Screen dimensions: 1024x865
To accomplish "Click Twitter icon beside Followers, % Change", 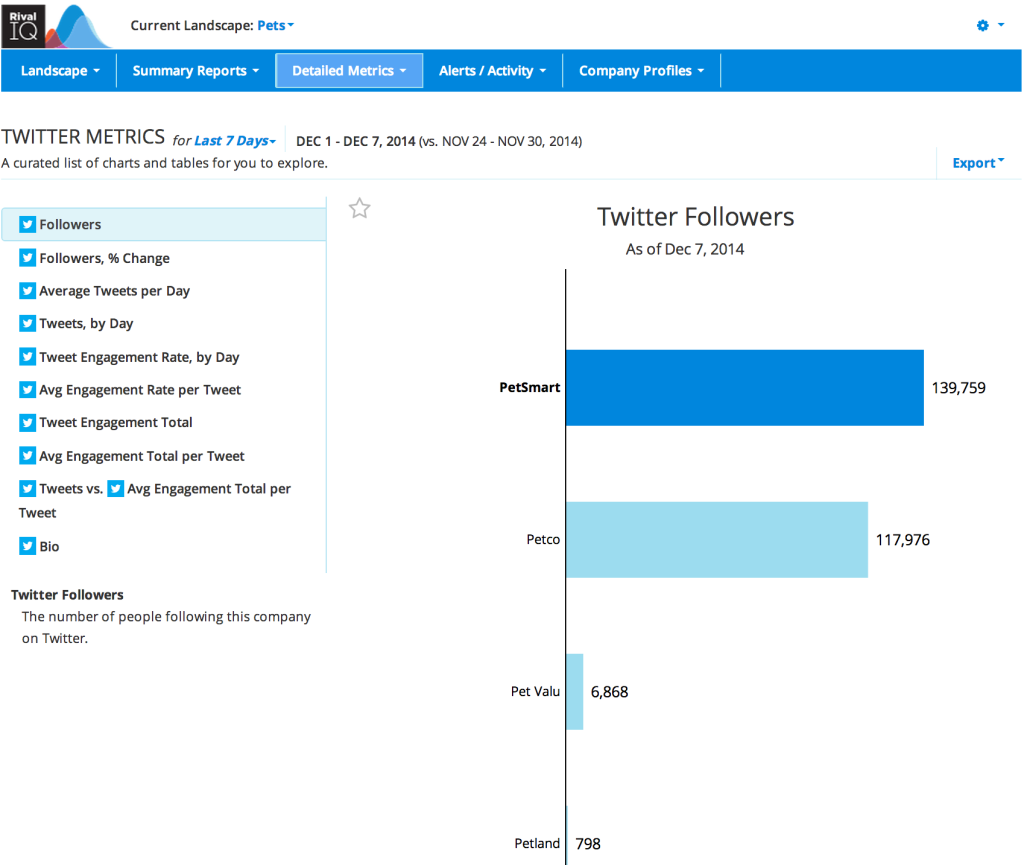I will (27, 258).
